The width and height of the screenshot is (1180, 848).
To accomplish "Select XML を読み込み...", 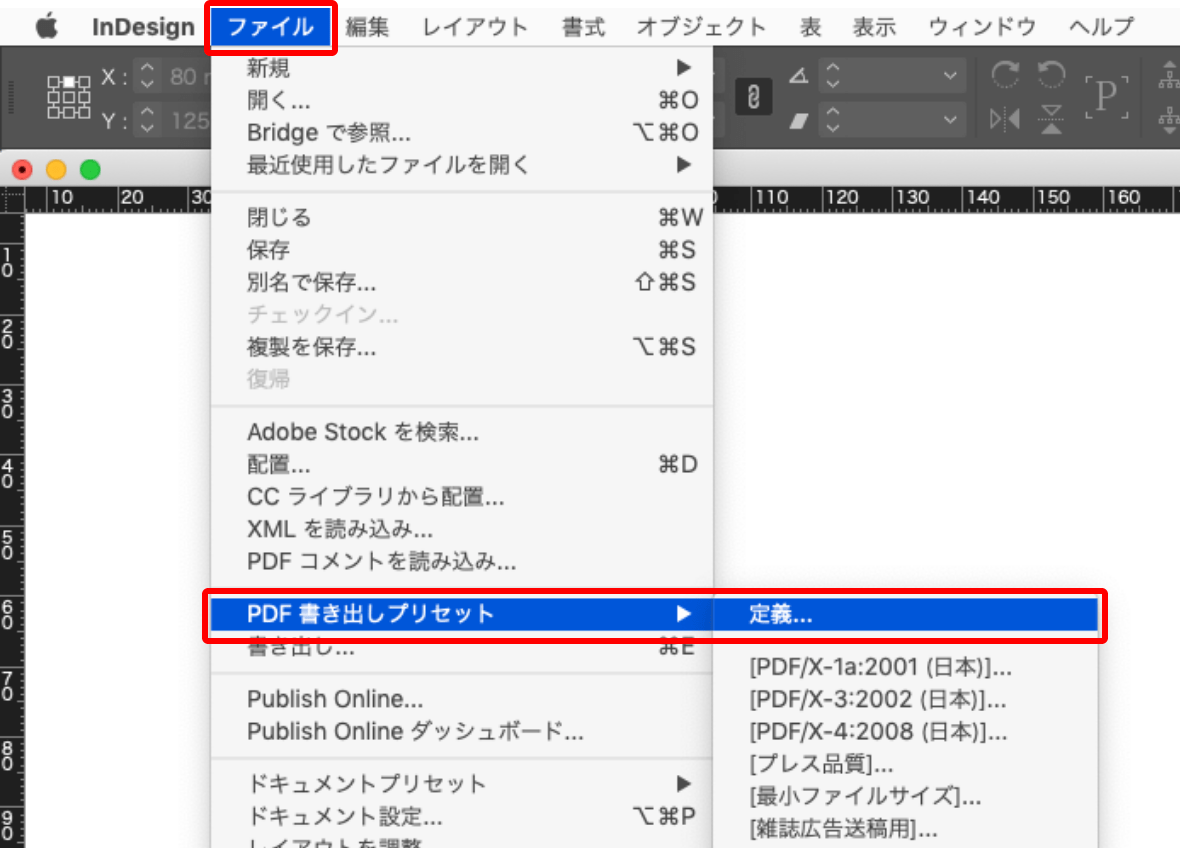I will point(462,529).
